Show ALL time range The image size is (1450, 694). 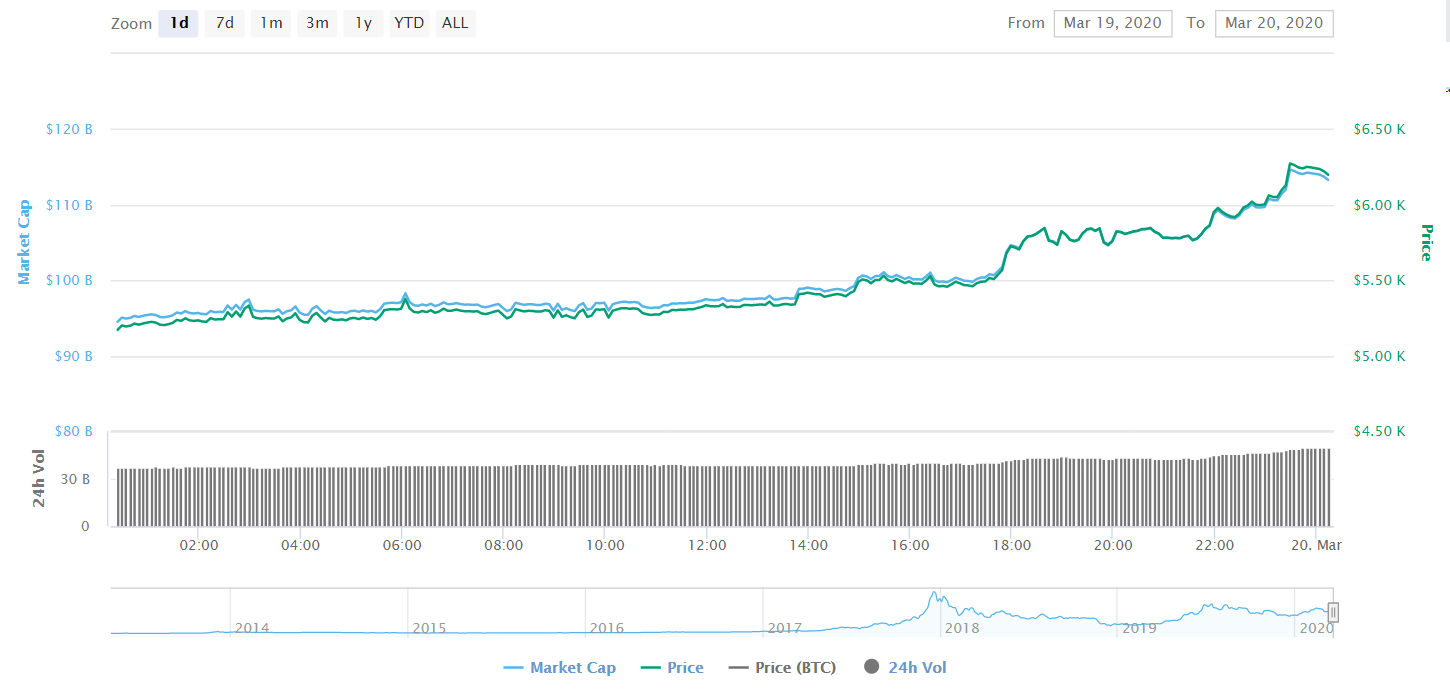(x=455, y=23)
